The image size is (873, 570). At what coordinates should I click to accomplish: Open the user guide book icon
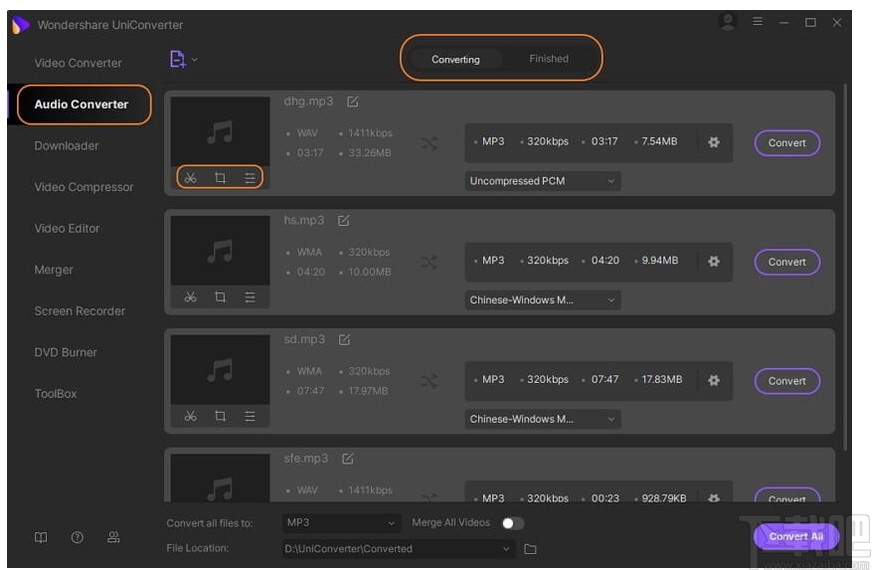tap(41, 537)
